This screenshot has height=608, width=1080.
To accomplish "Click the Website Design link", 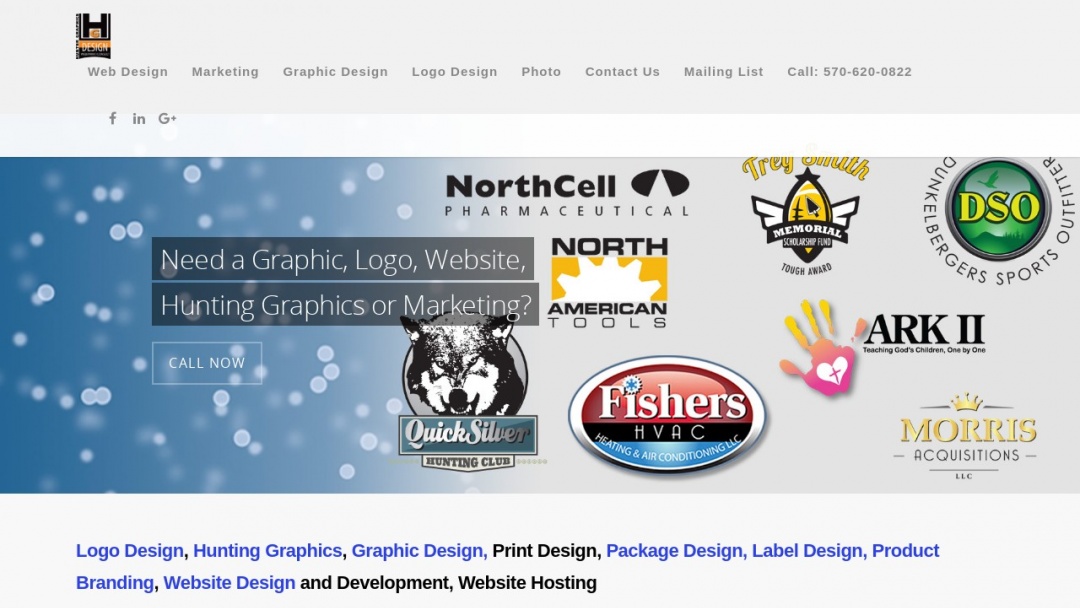I will pos(229,582).
